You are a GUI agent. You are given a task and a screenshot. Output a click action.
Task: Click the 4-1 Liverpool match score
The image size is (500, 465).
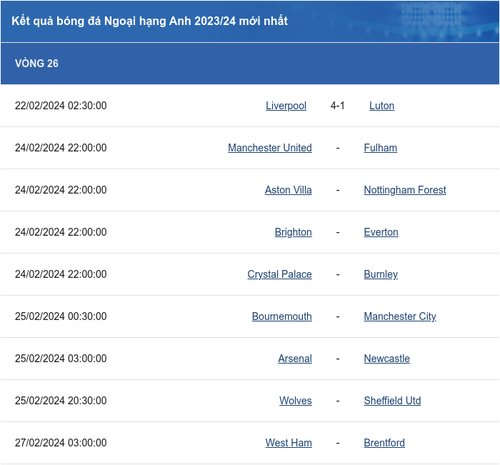338,106
